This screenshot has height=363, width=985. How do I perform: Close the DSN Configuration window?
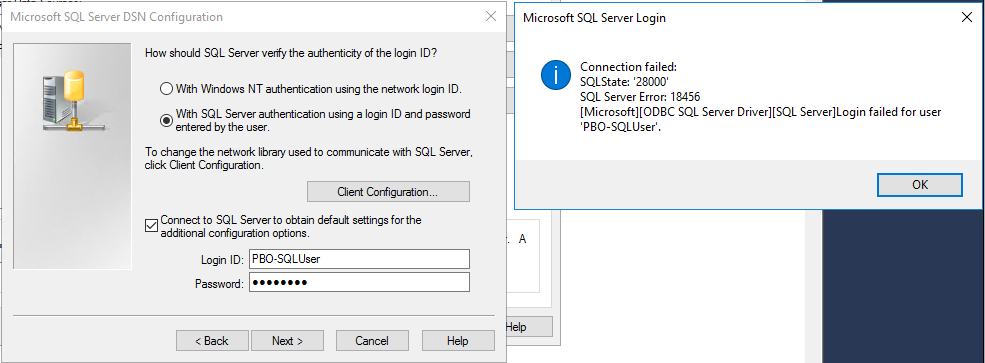[x=491, y=17]
